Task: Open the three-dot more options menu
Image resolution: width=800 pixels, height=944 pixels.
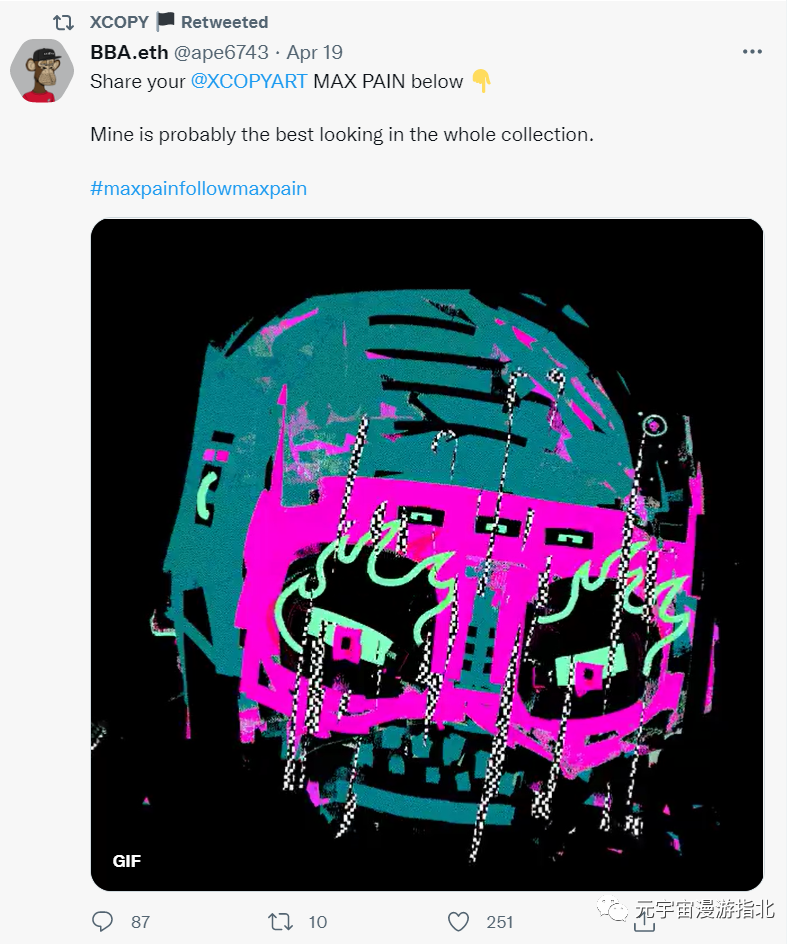Action: (752, 52)
